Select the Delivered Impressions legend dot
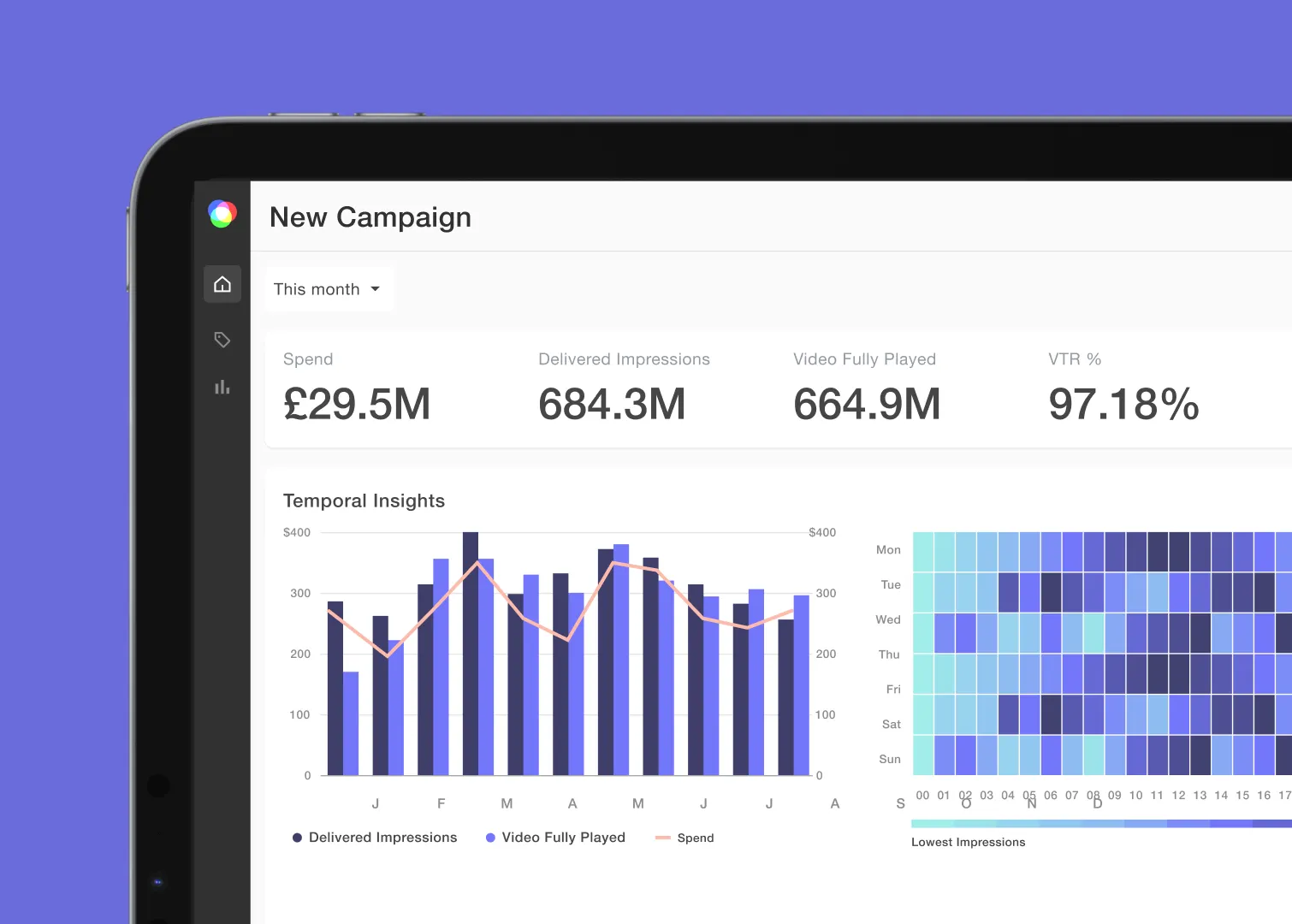 pos(298,837)
